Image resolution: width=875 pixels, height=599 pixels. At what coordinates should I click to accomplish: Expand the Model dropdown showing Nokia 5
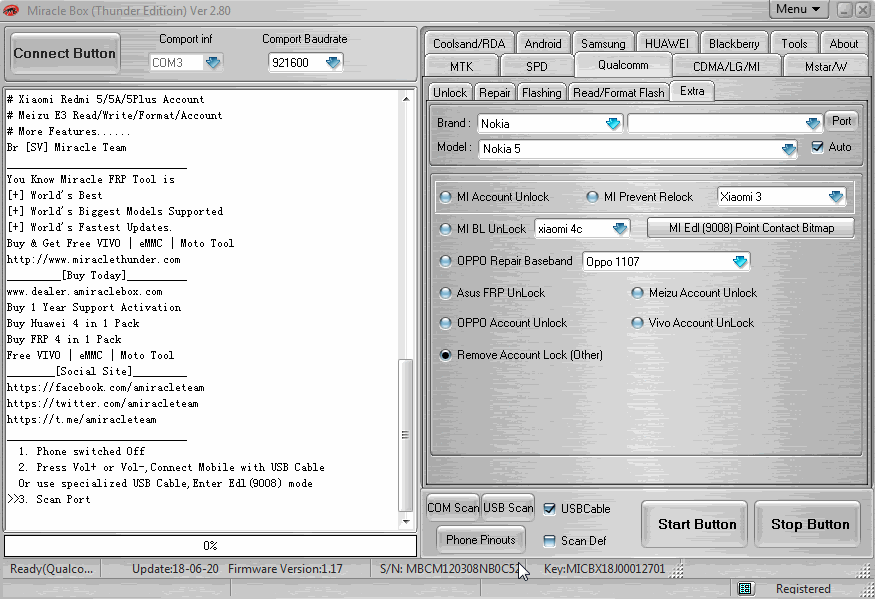tap(789, 149)
